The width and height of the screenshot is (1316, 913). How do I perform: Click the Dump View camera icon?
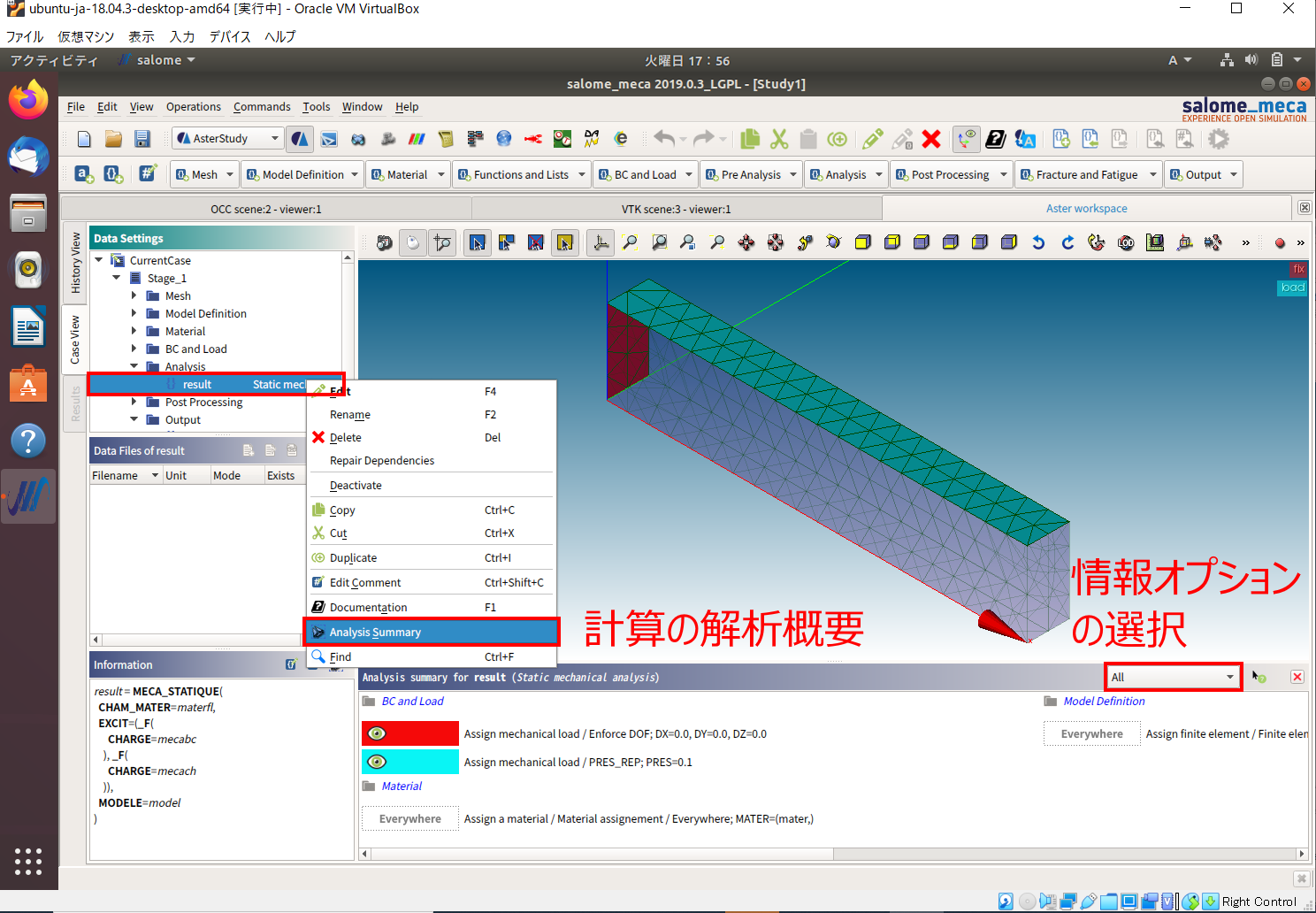(x=384, y=242)
